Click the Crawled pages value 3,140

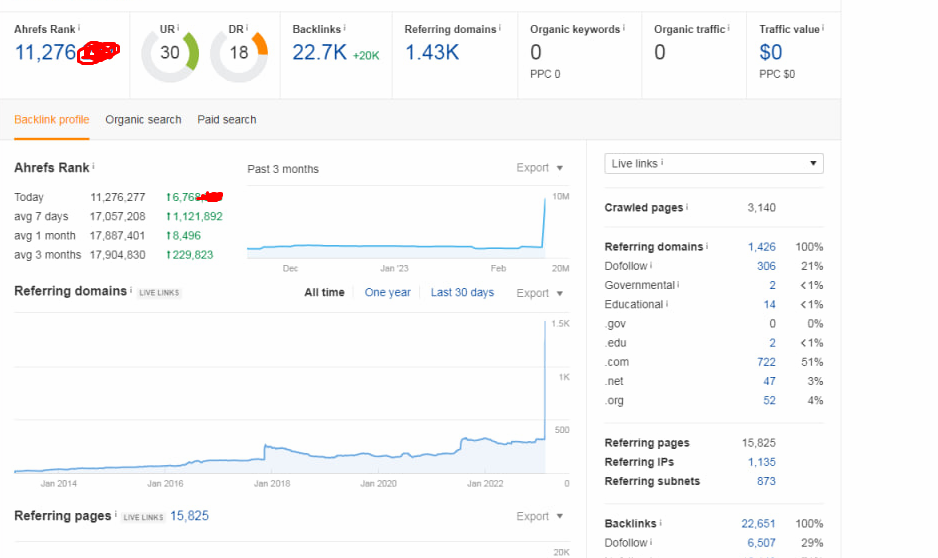pos(762,208)
